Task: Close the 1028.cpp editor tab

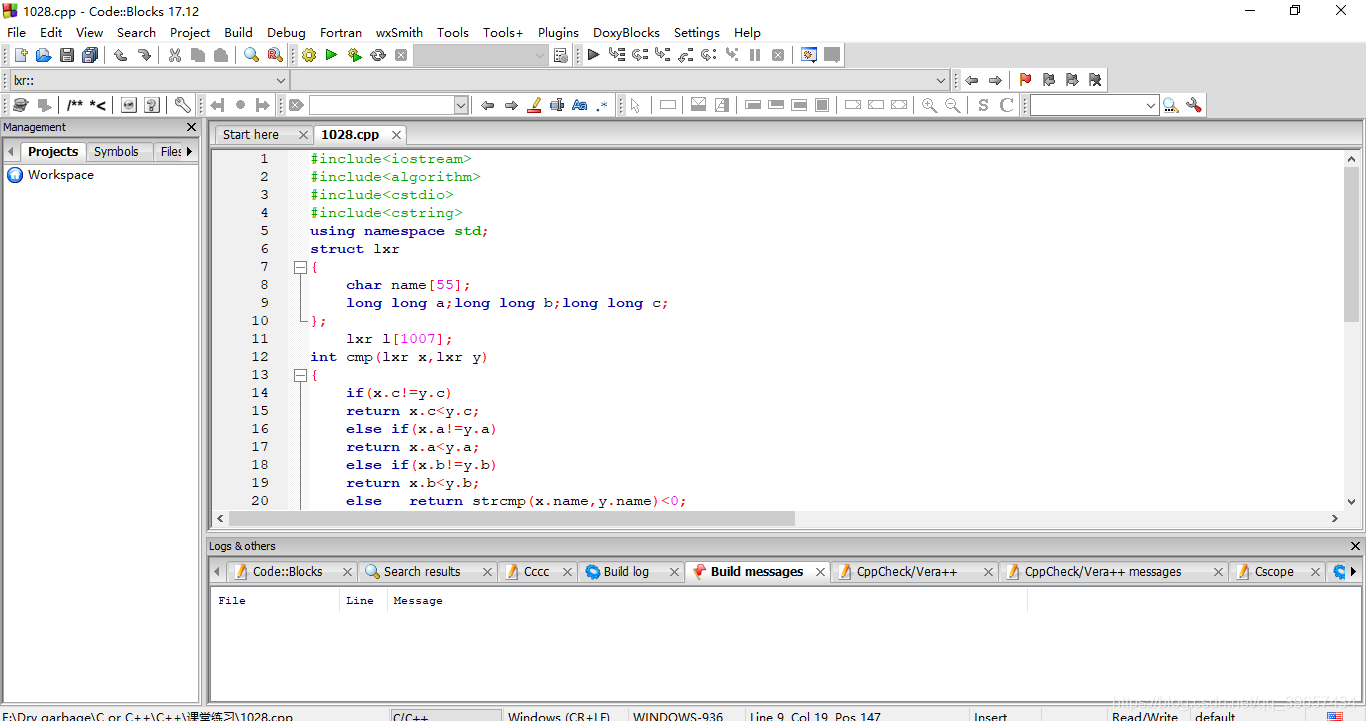Action: [396, 134]
